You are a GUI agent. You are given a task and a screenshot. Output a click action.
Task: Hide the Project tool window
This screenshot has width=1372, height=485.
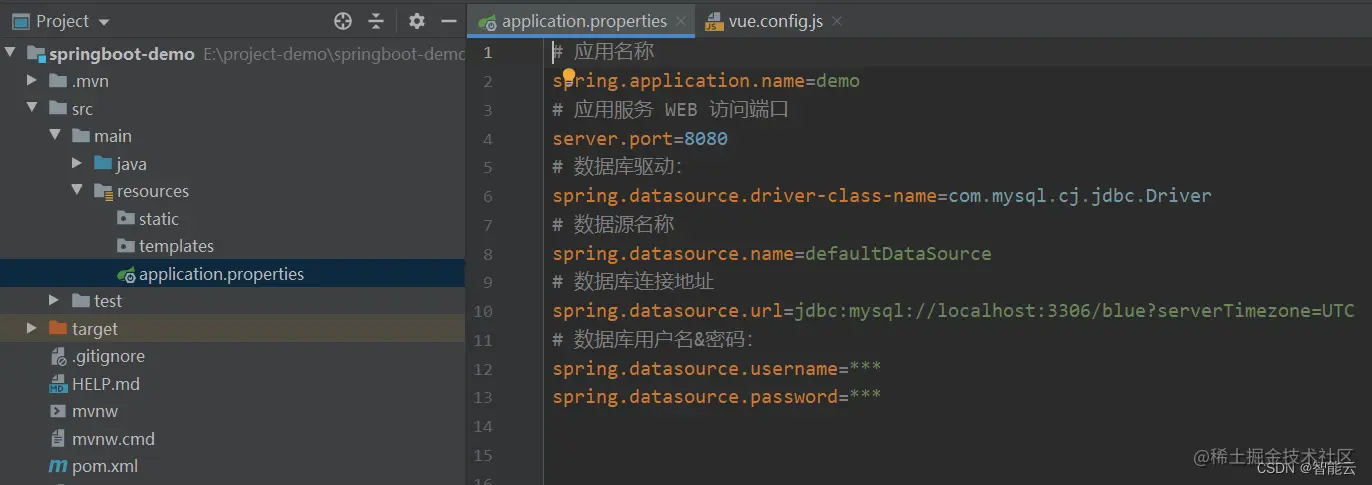[449, 21]
